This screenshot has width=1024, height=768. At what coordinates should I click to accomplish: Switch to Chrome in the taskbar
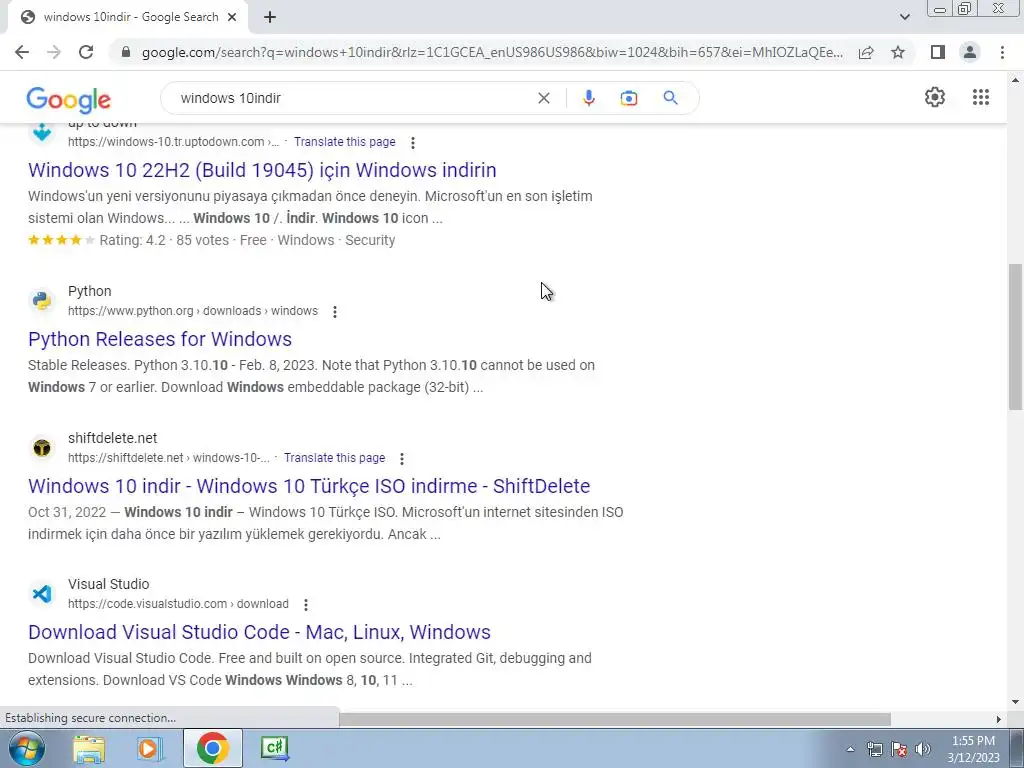click(212, 748)
